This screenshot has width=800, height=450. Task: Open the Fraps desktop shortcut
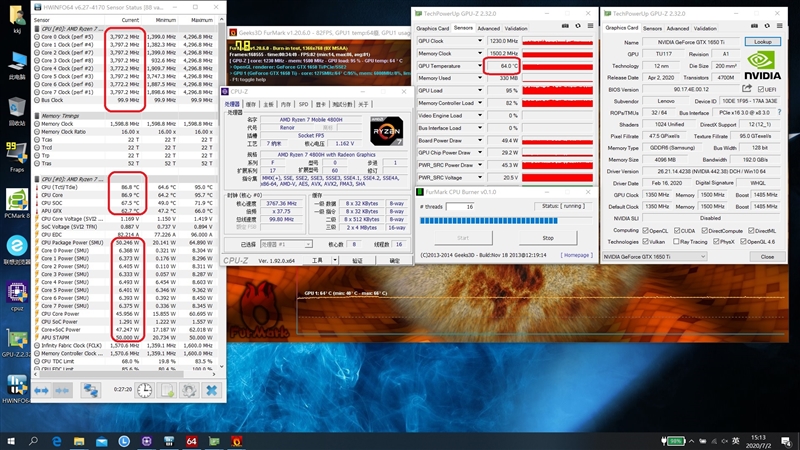(16, 157)
